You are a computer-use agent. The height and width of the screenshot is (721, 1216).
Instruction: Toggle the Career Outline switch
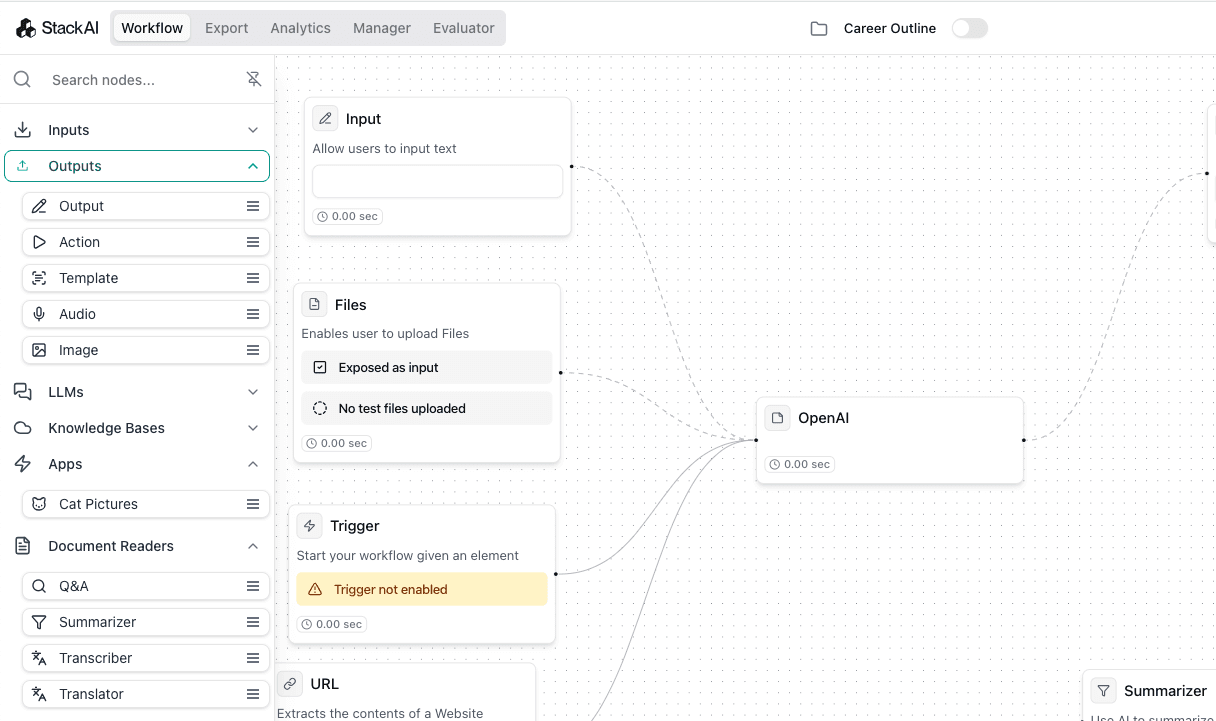968,28
